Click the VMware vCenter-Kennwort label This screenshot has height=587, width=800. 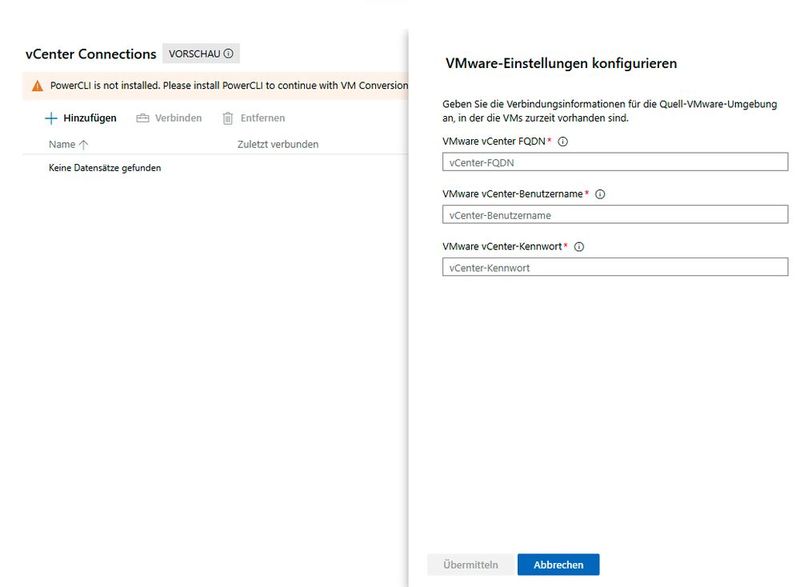click(502, 246)
